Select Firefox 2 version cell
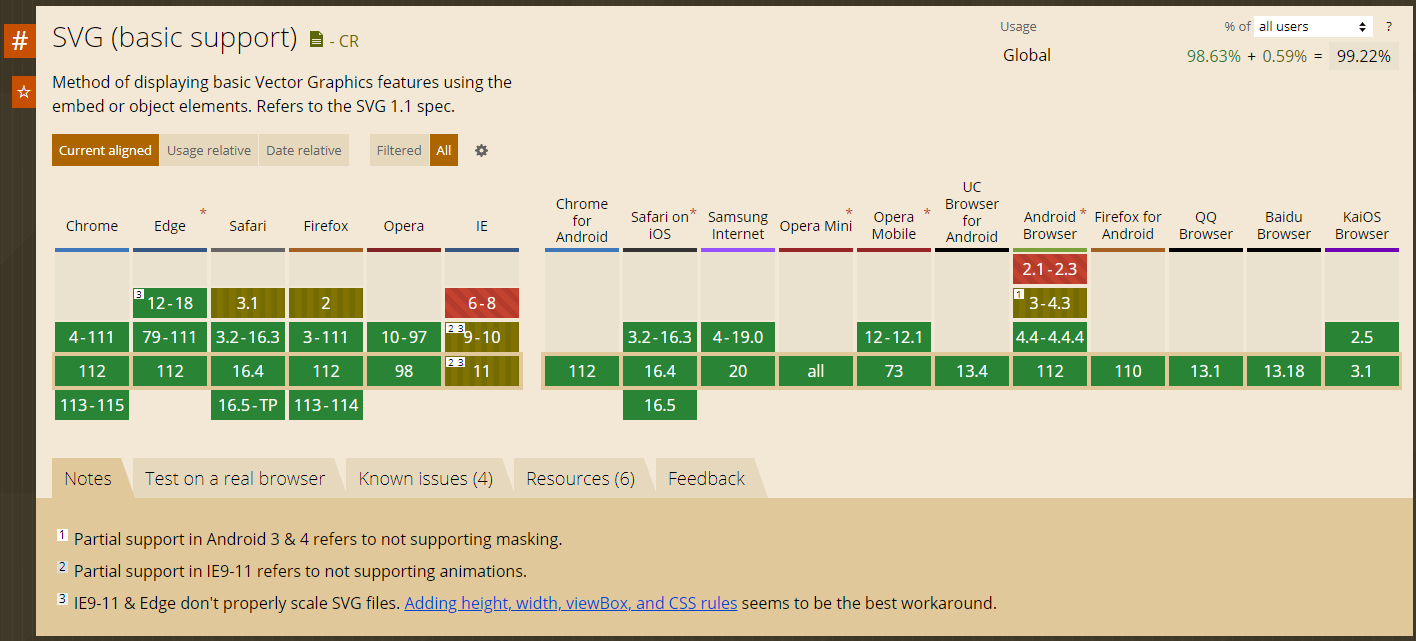Screen dimensions: 1416x641 click(326, 303)
